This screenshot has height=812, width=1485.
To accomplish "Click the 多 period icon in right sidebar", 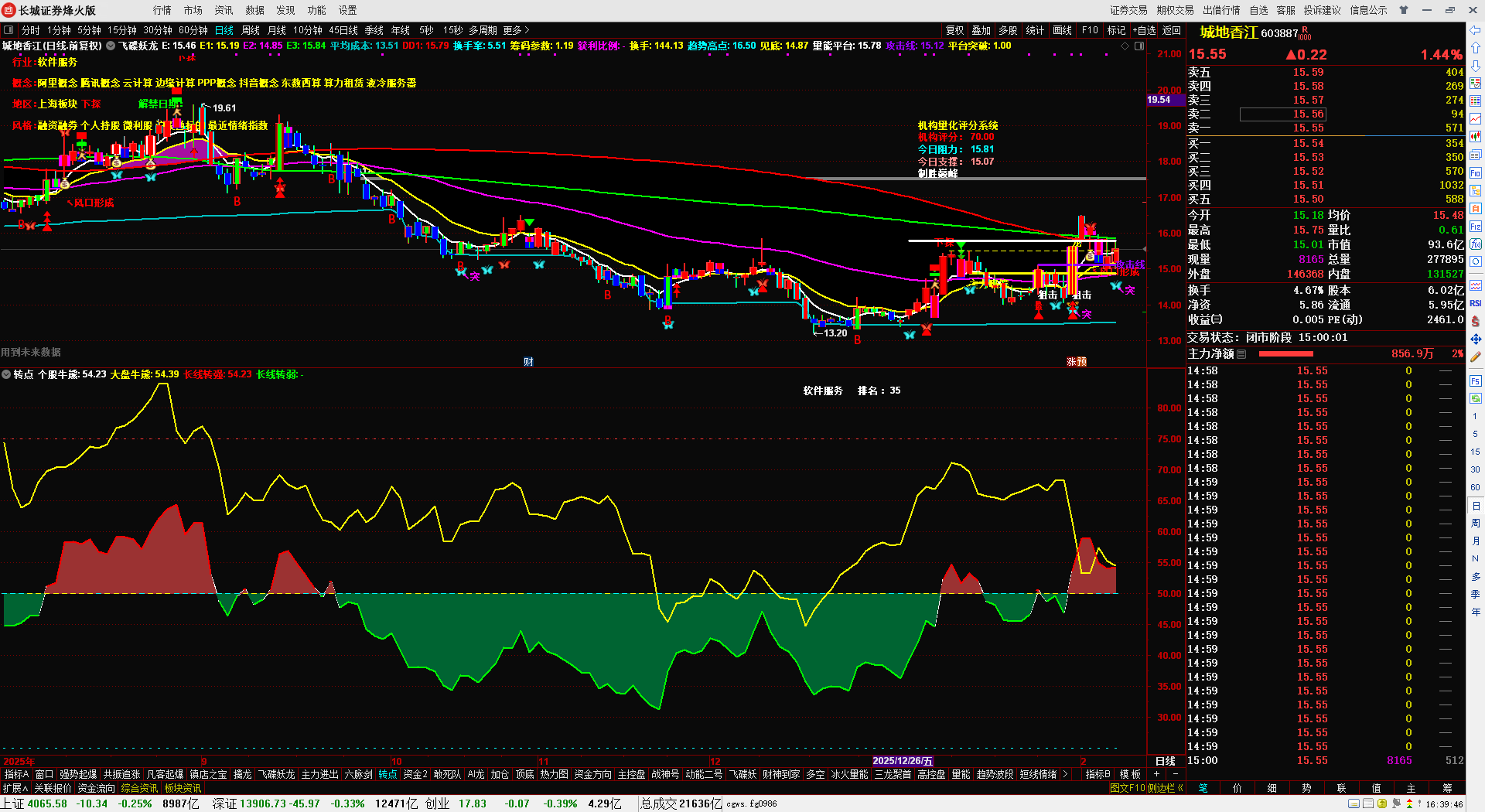I will [1476, 577].
